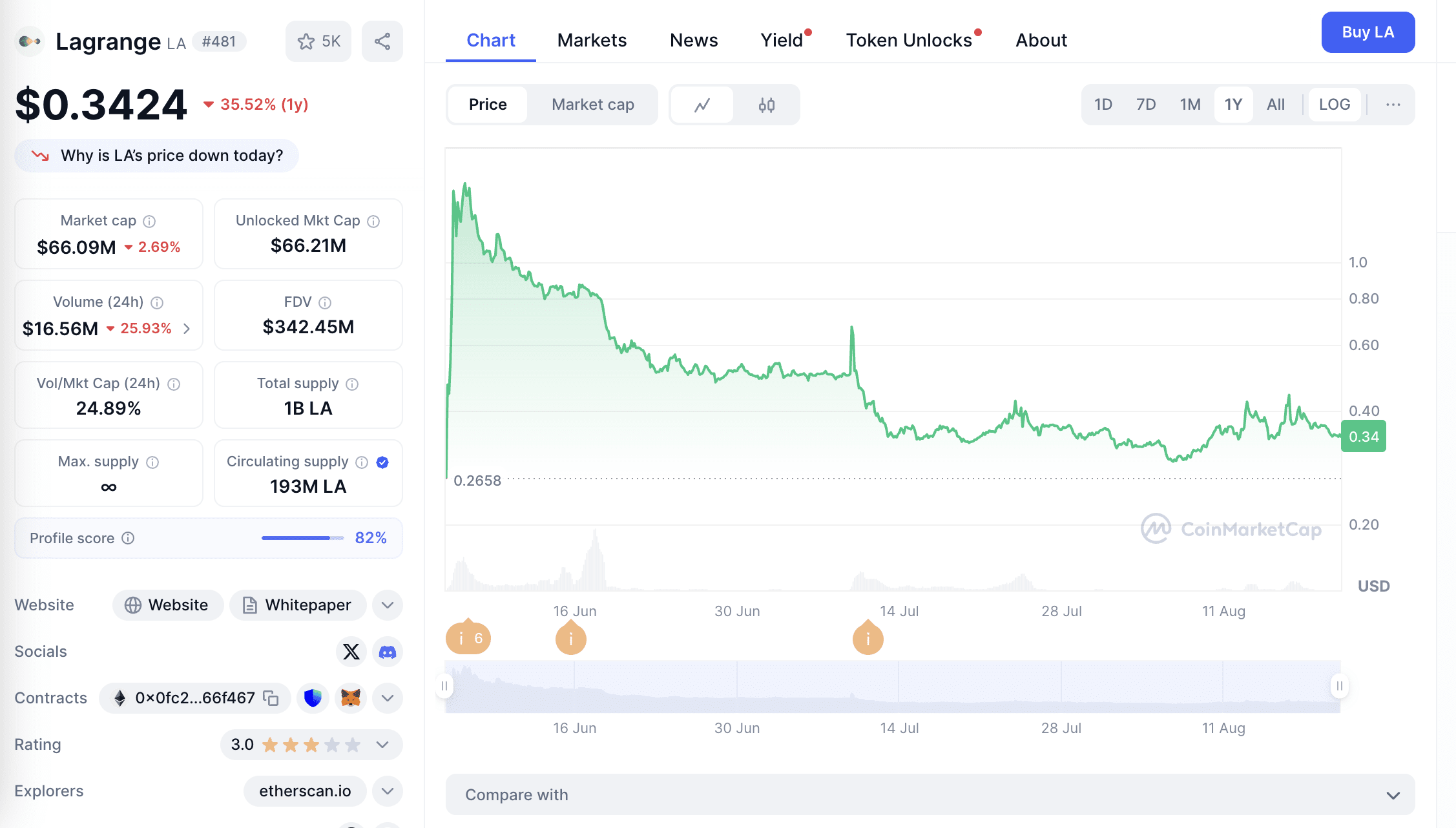Click the #481 rank badge
This screenshot has width=1456, height=828.
coord(219,41)
